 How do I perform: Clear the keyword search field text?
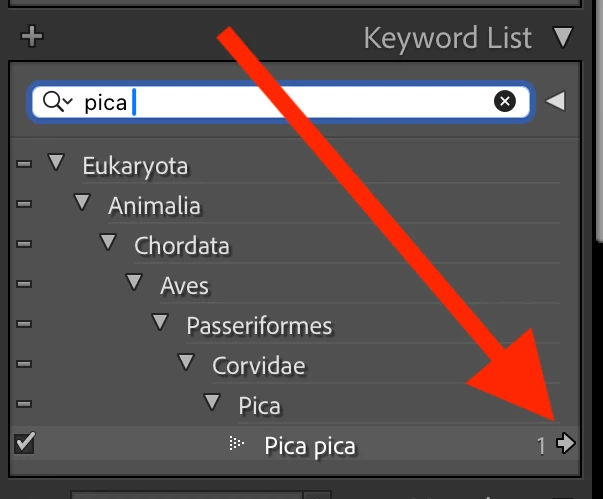point(505,101)
